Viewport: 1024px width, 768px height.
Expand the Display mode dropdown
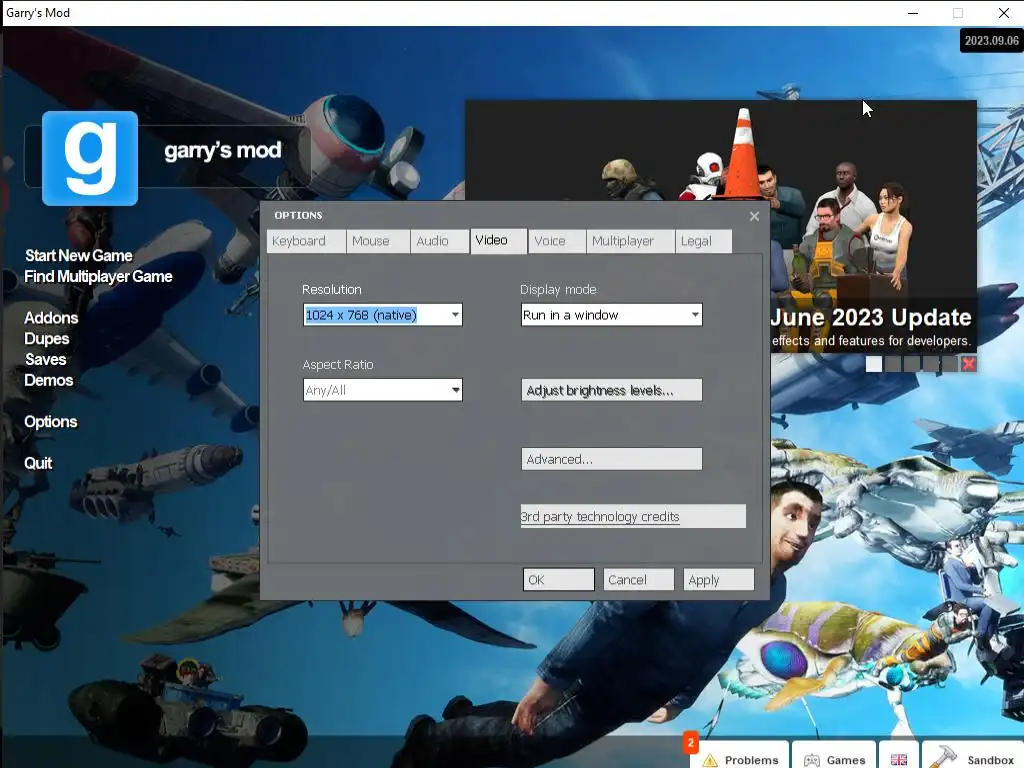click(x=611, y=315)
